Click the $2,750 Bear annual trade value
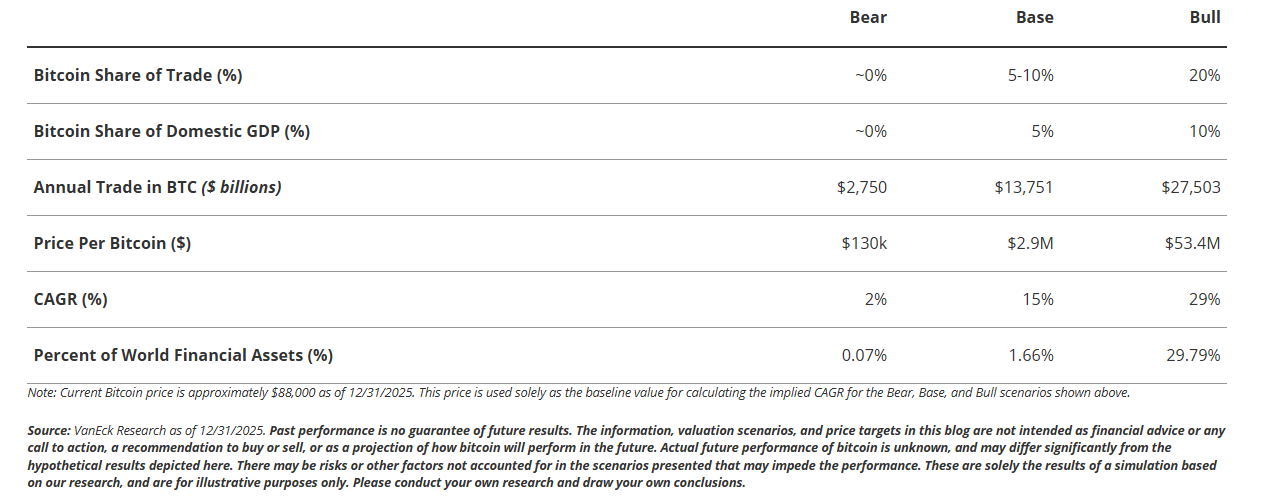 pos(864,187)
